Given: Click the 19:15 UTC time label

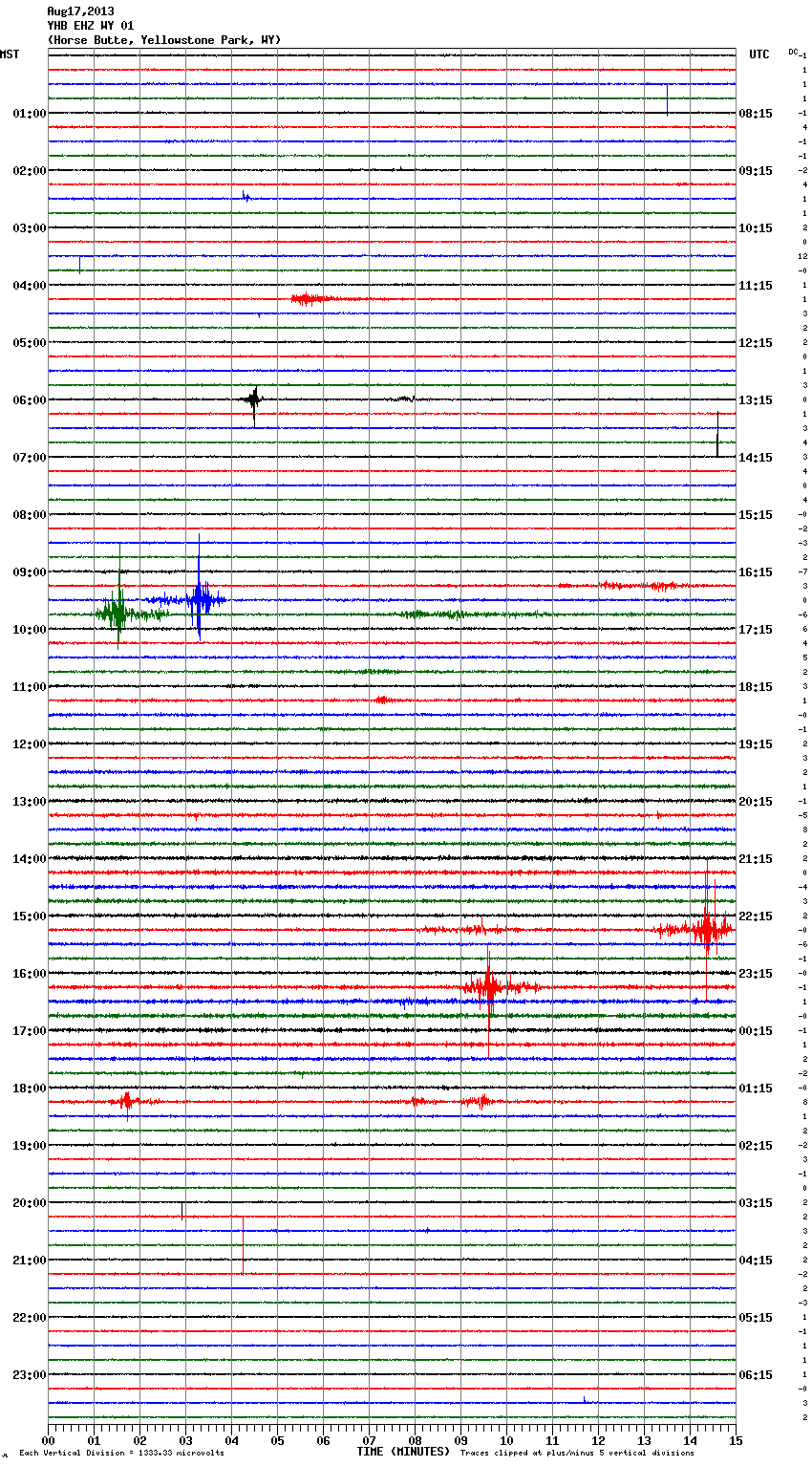Looking at the screenshot, I should click(756, 744).
